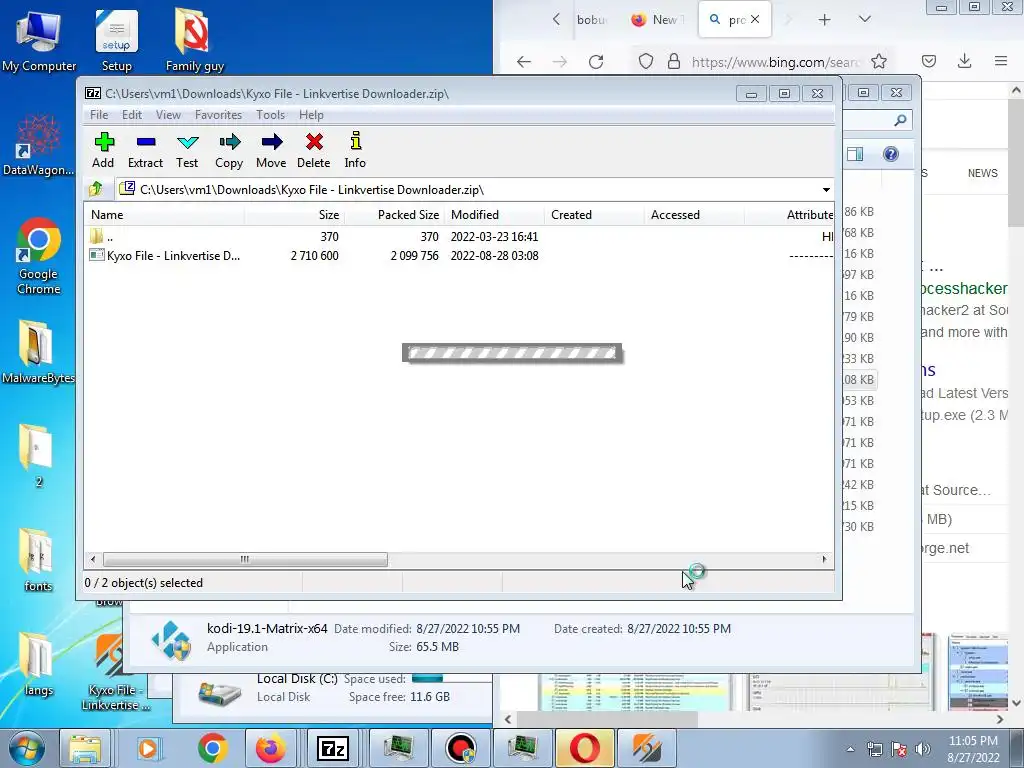
Task: Click the Explorer help question mark icon
Action: coord(891,154)
